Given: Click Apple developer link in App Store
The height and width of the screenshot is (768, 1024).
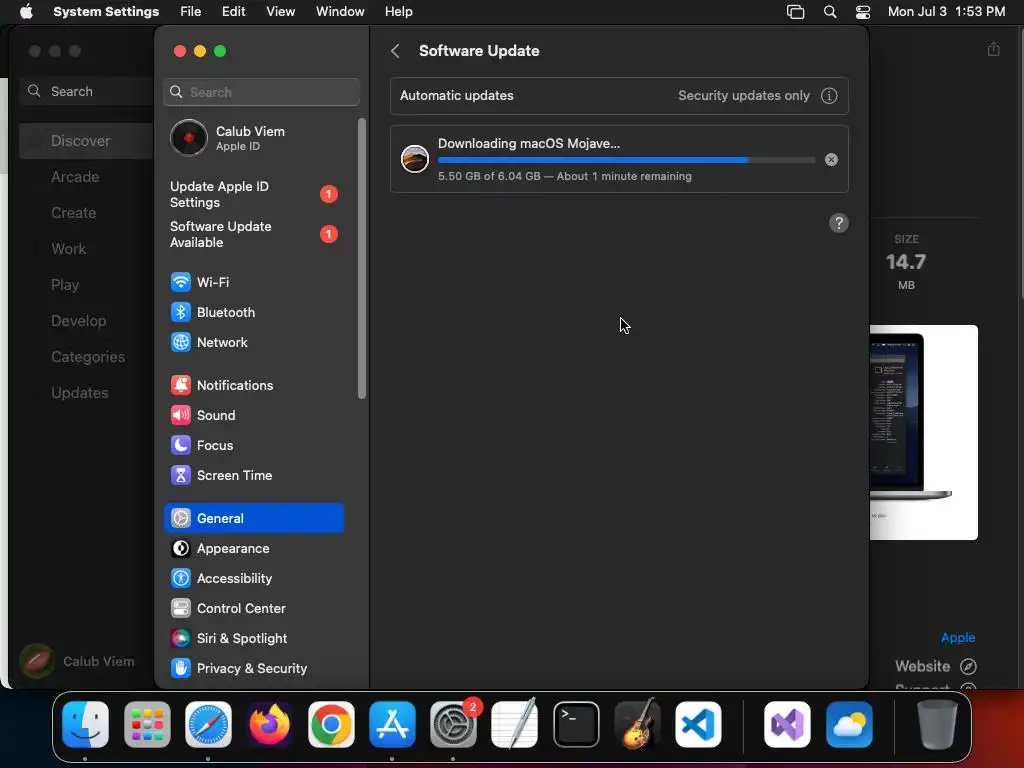Looking at the screenshot, I should pos(957,637).
